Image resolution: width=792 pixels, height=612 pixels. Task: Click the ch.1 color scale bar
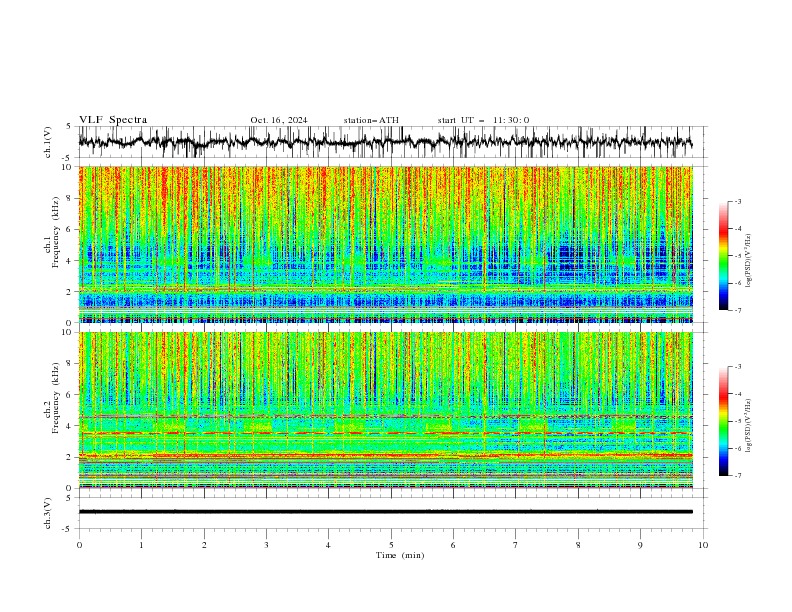click(723, 256)
